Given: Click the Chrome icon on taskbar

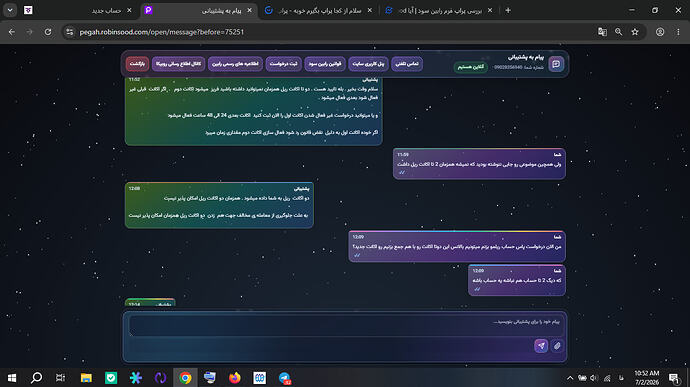Looking at the screenshot, I should (x=185, y=378).
